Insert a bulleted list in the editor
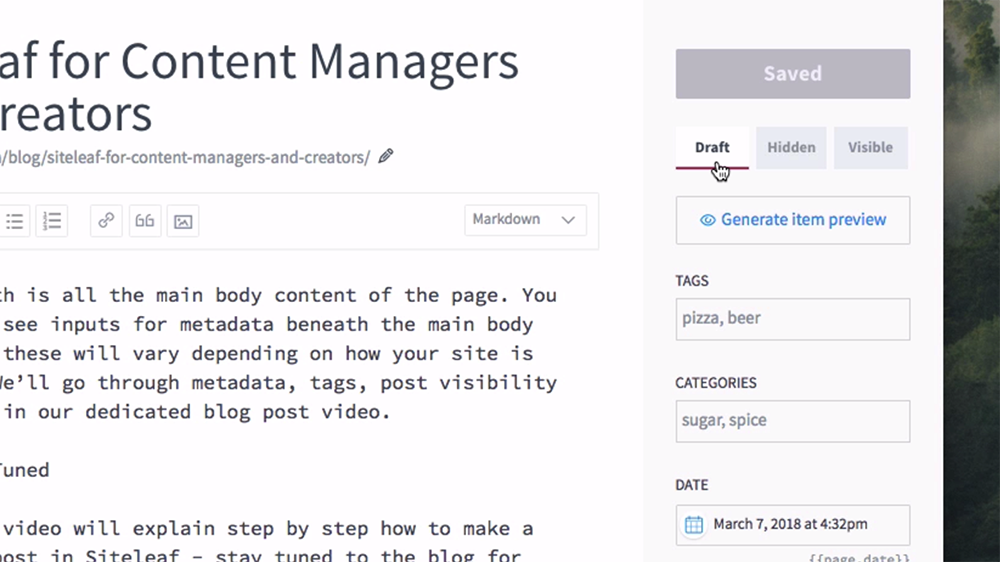 pyautogui.click(x=14, y=221)
